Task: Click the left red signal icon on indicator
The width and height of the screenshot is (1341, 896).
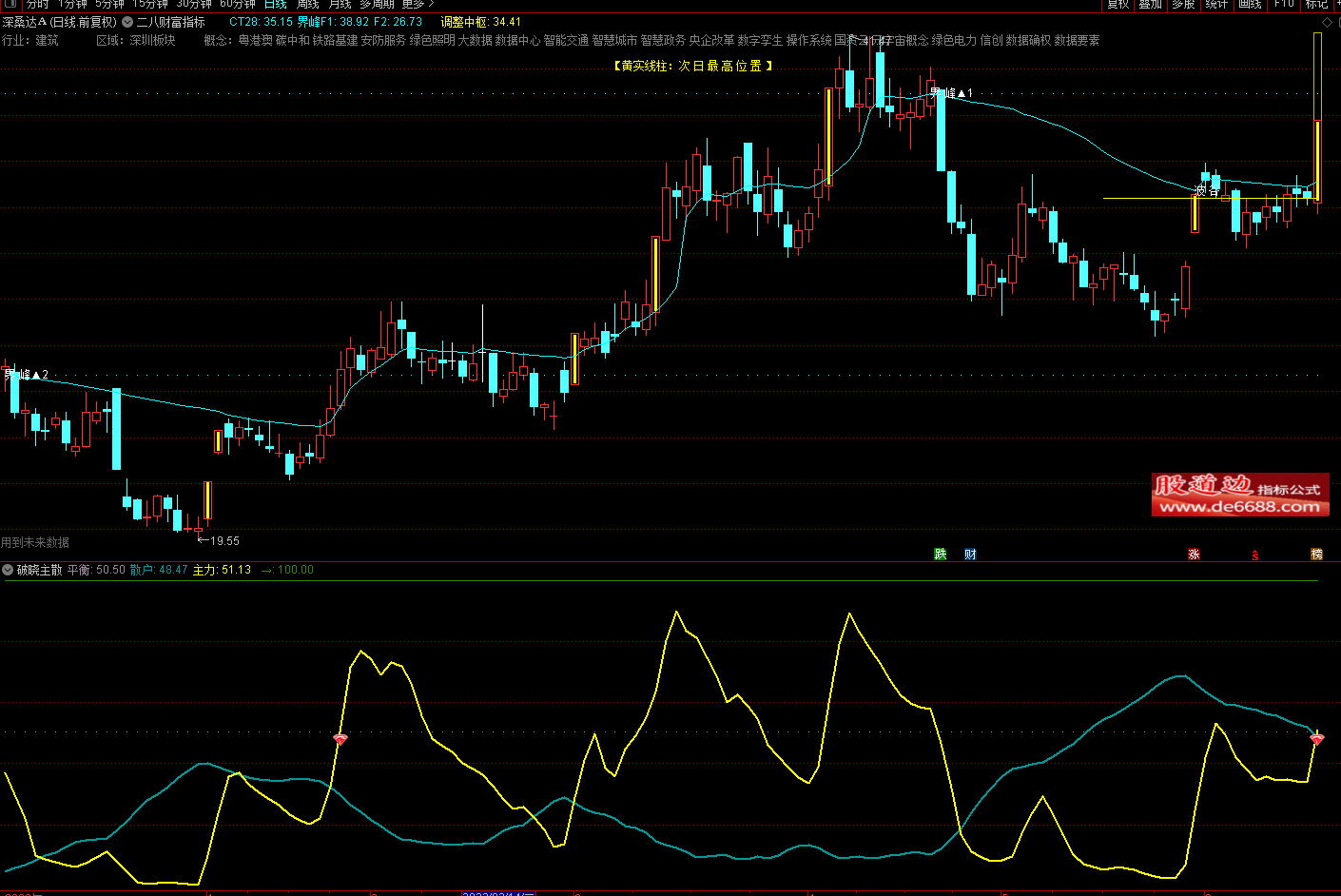Action: [x=340, y=739]
